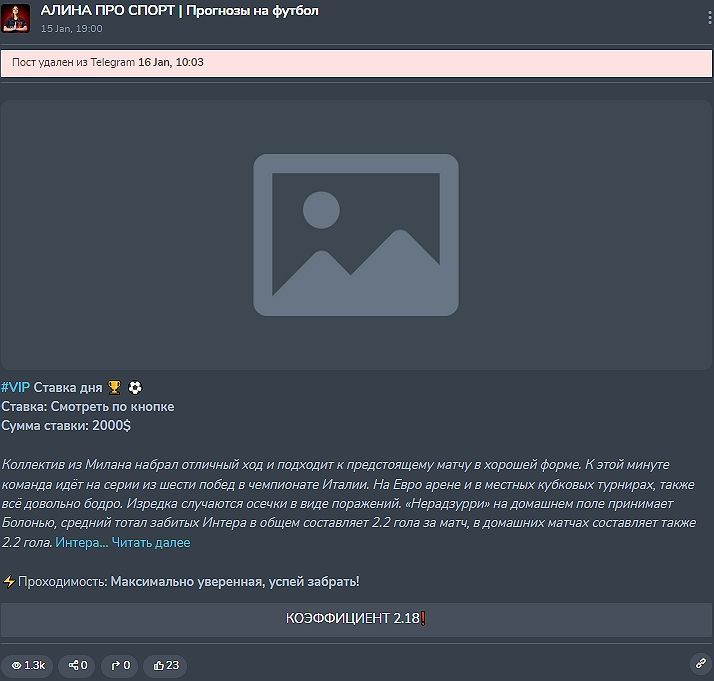Click the forwards arrow counter

(120, 664)
